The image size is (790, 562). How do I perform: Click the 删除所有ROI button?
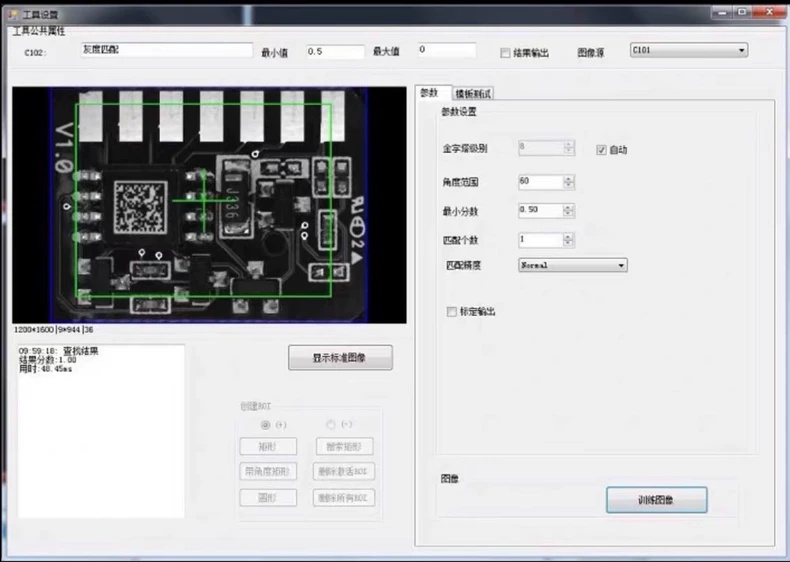pyautogui.click(x=344, y=498)
